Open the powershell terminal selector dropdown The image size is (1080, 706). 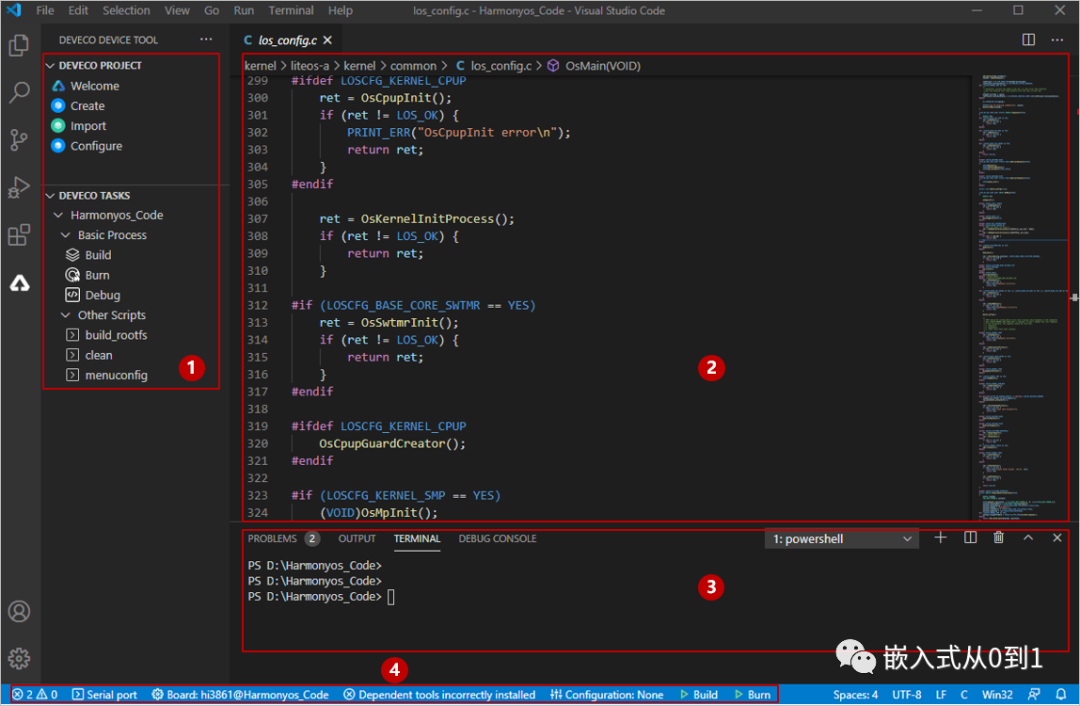click(x=841, y=539)
